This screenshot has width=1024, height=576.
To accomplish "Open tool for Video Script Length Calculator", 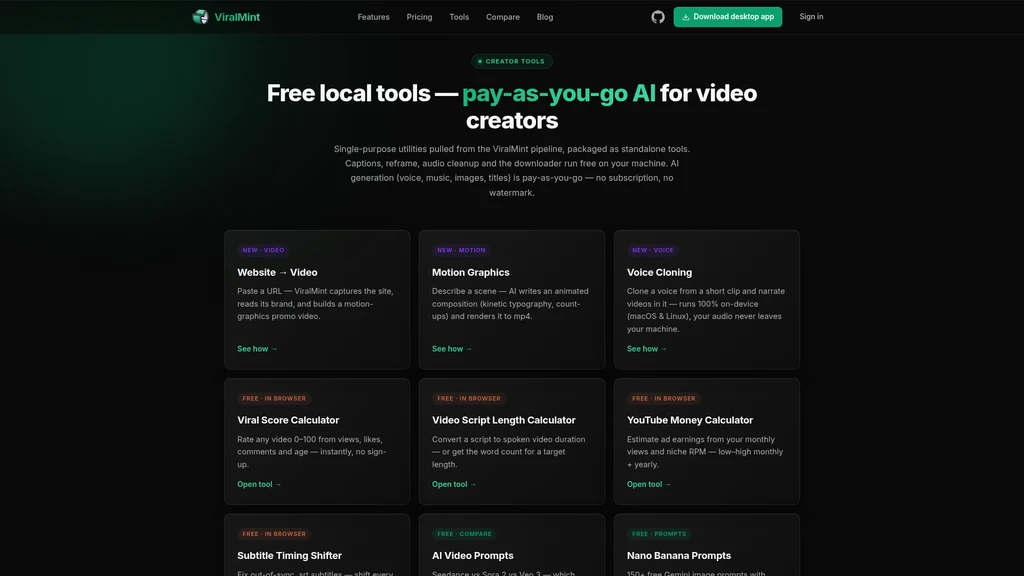I will tap(454, 484).
